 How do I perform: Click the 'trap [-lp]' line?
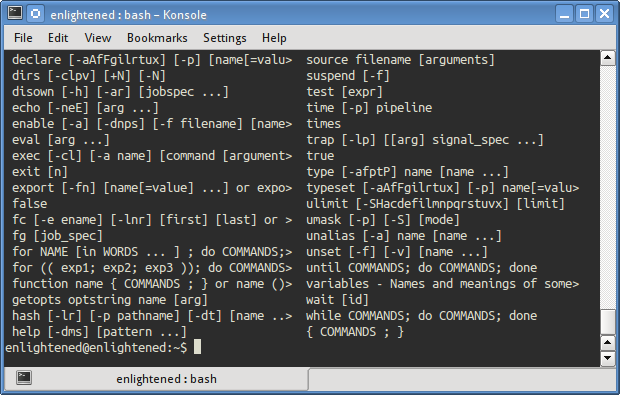[x=425, y=140]
